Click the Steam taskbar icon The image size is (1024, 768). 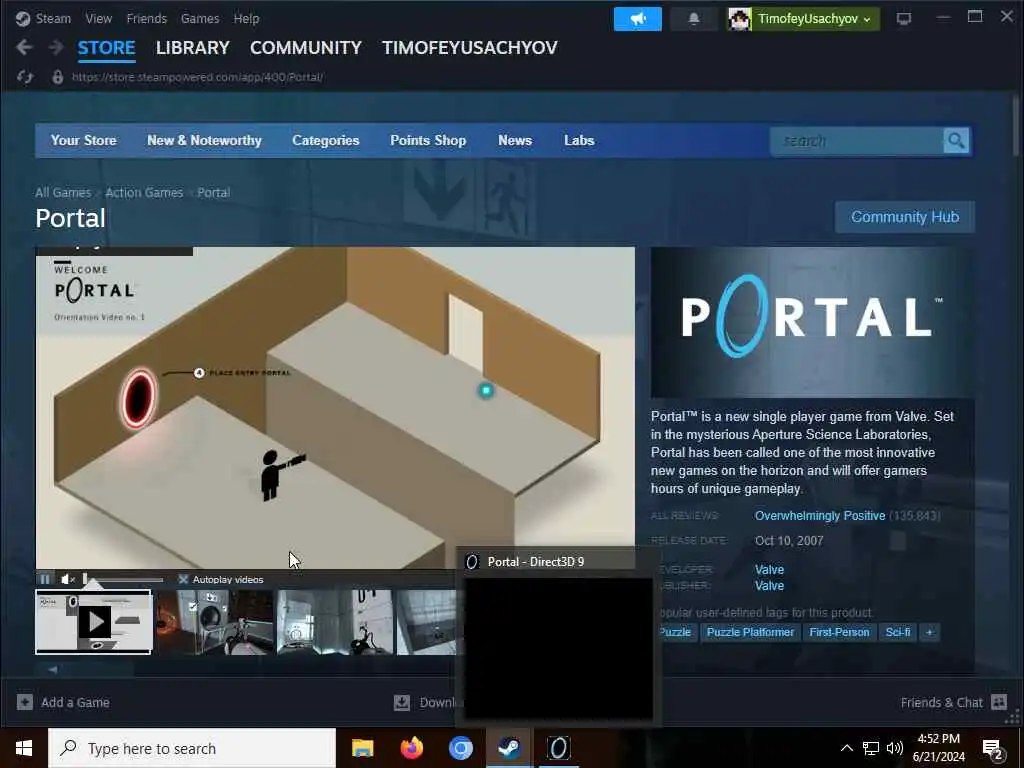click(509, 748)
